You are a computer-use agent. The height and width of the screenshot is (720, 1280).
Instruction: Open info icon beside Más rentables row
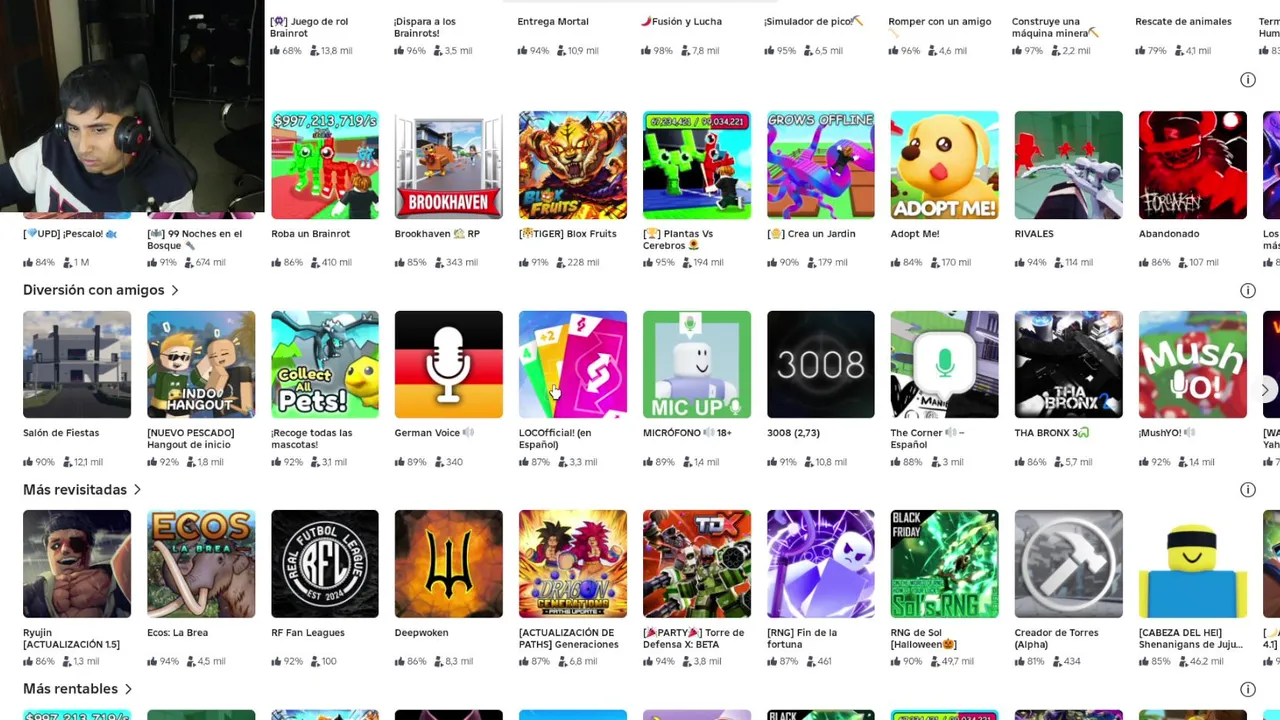[x=1248, y=689]
